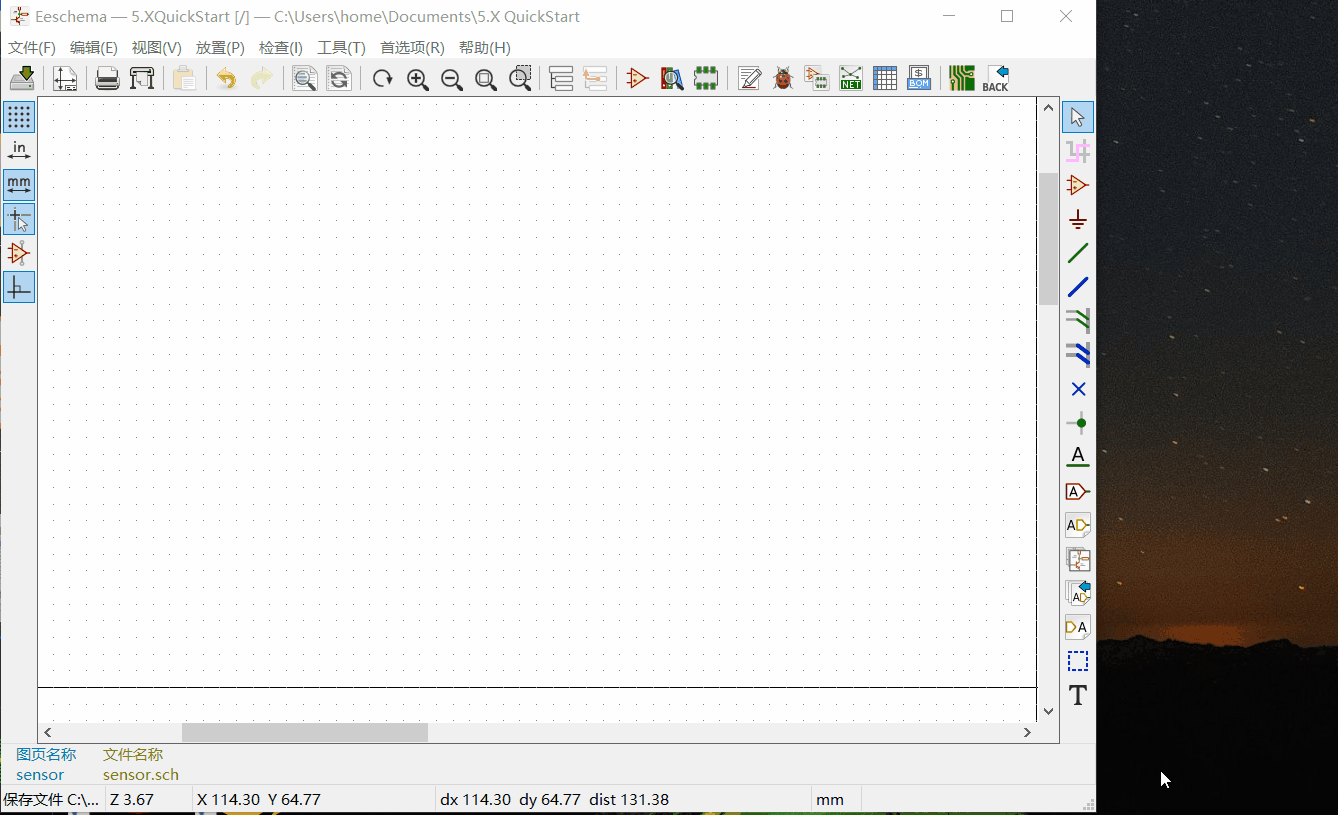1338x815 pixels.
Task: Expand the 视图(V) menu
Action: (157, 48)
